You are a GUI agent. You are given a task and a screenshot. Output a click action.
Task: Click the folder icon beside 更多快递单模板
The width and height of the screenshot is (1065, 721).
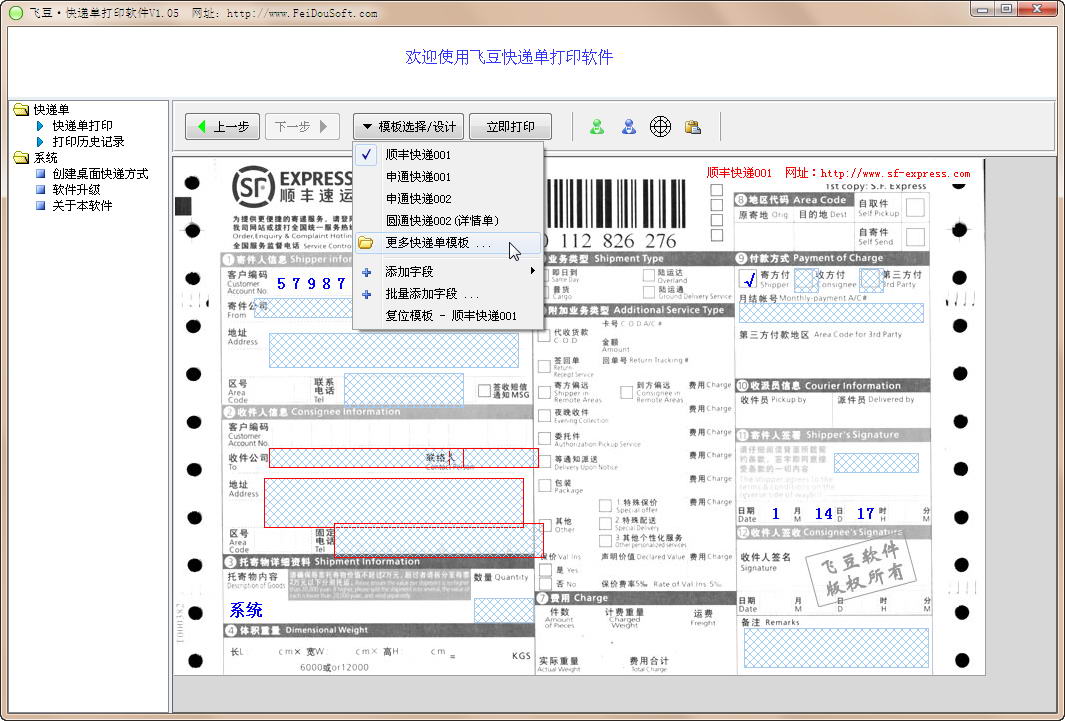366,242
